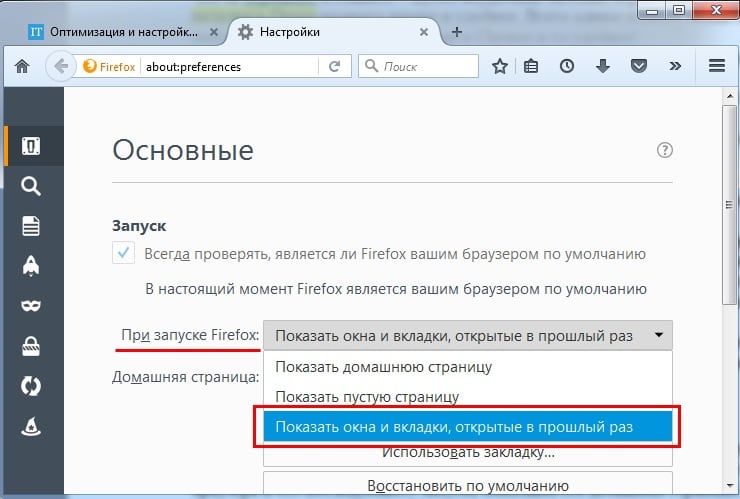Click inside the 'Поиск' search field
The width and height of the screenshot is (740, 499).
tap(420, 67)
